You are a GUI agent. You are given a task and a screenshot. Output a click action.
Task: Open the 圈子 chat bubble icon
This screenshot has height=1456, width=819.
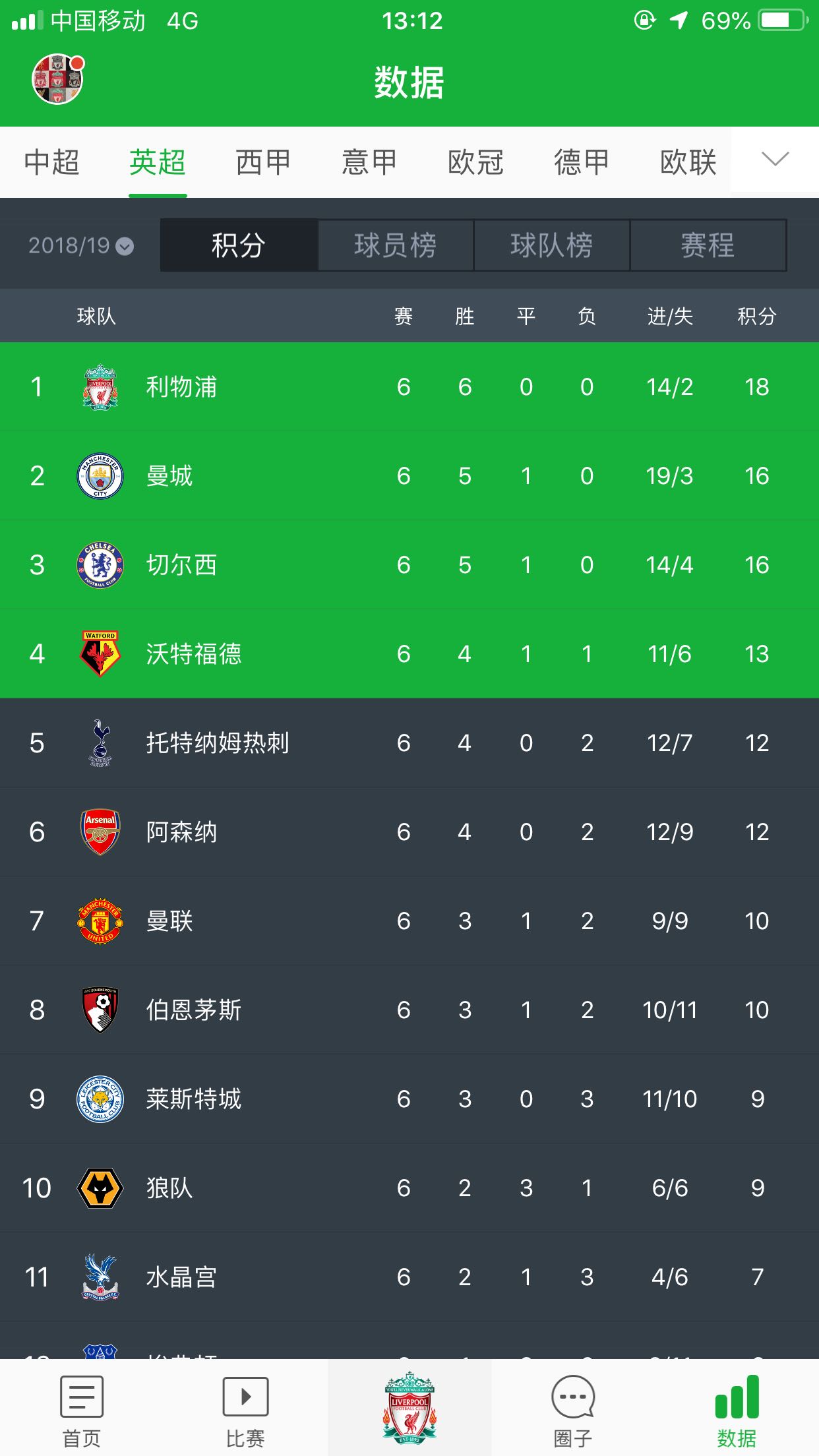pyautogui.click(x=572, y=1398)
